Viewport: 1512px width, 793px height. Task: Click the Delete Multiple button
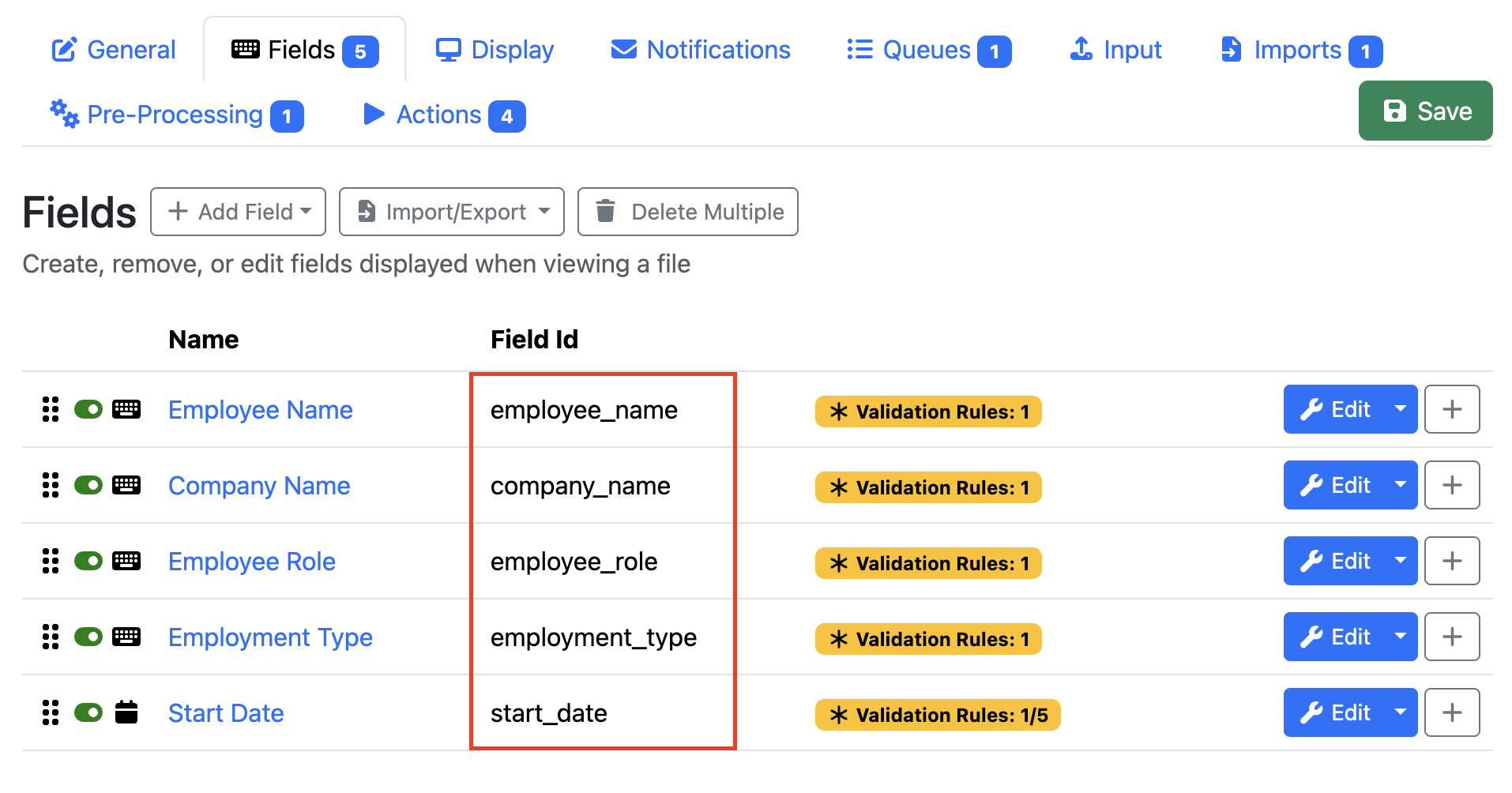pyautogui.click(x=688, y=212)
